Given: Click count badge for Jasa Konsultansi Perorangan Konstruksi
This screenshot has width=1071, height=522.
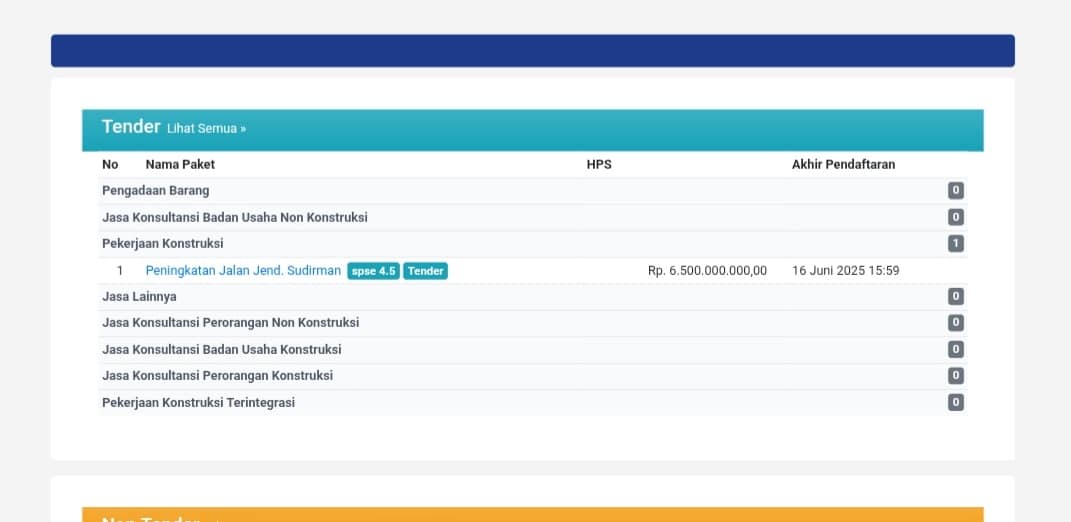Looking at the screenshot, I should (x=956, y=376).
